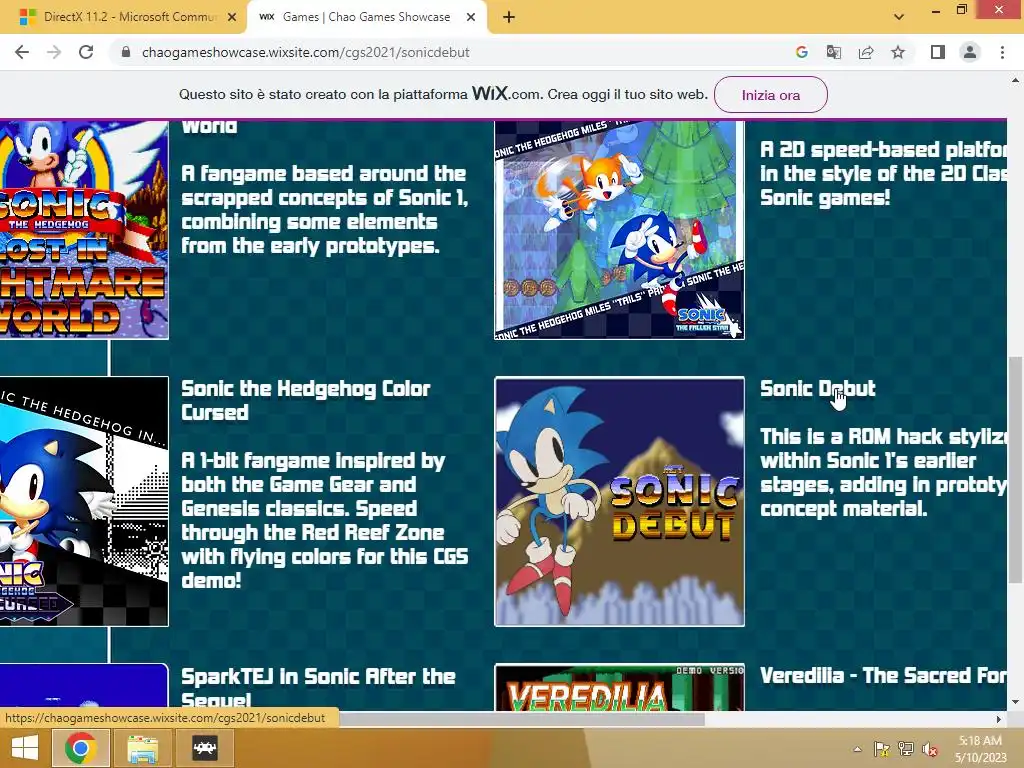
Task: Click the Inizia ora button
Action: 771,95
